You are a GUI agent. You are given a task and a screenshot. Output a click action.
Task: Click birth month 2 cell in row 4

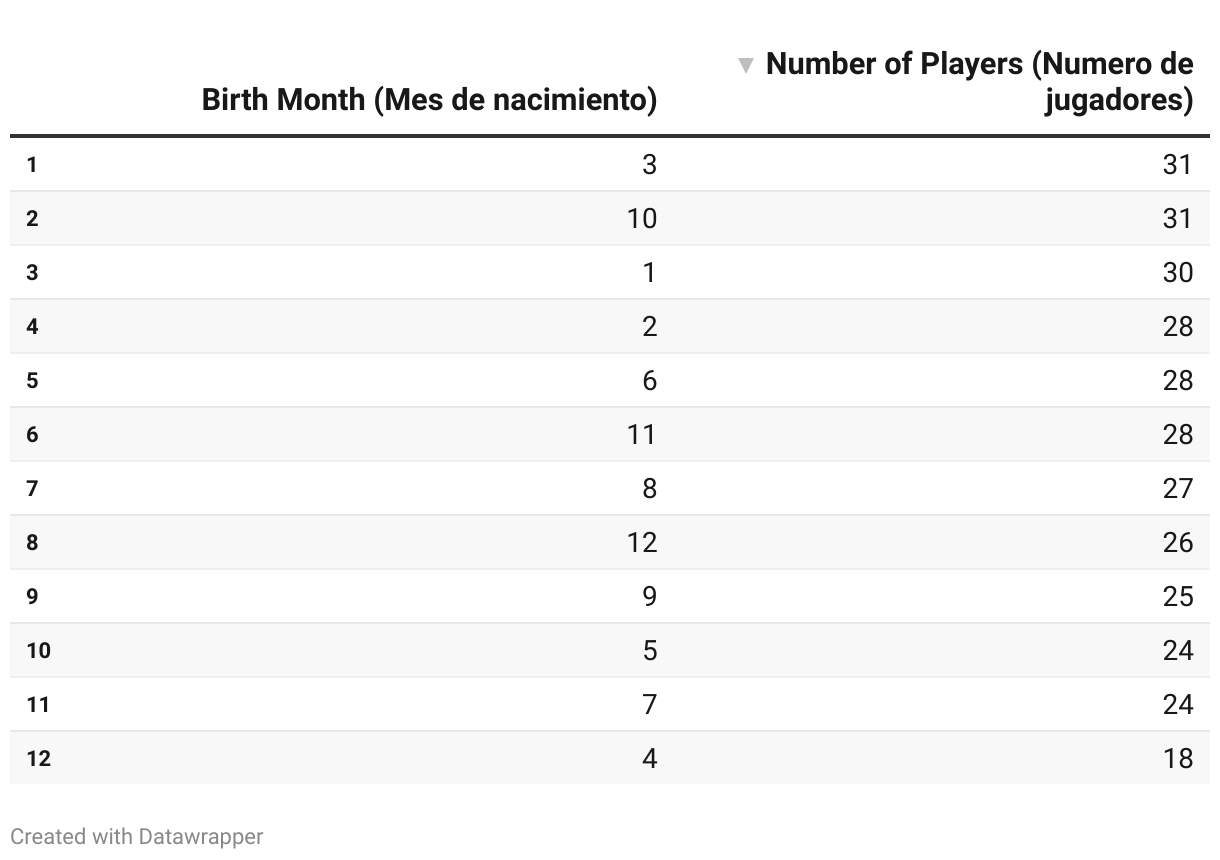click(650, 326)
